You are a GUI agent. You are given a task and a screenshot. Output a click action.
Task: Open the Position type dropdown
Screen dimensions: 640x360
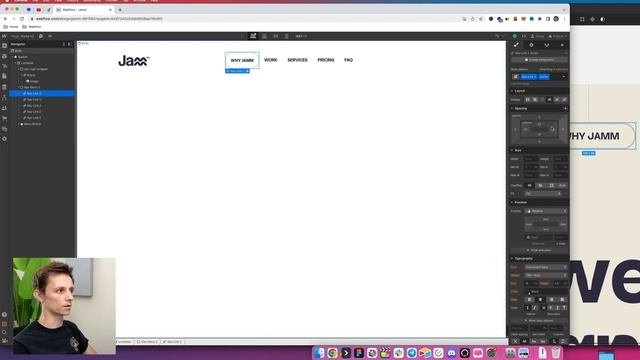(x=546, y=211)
